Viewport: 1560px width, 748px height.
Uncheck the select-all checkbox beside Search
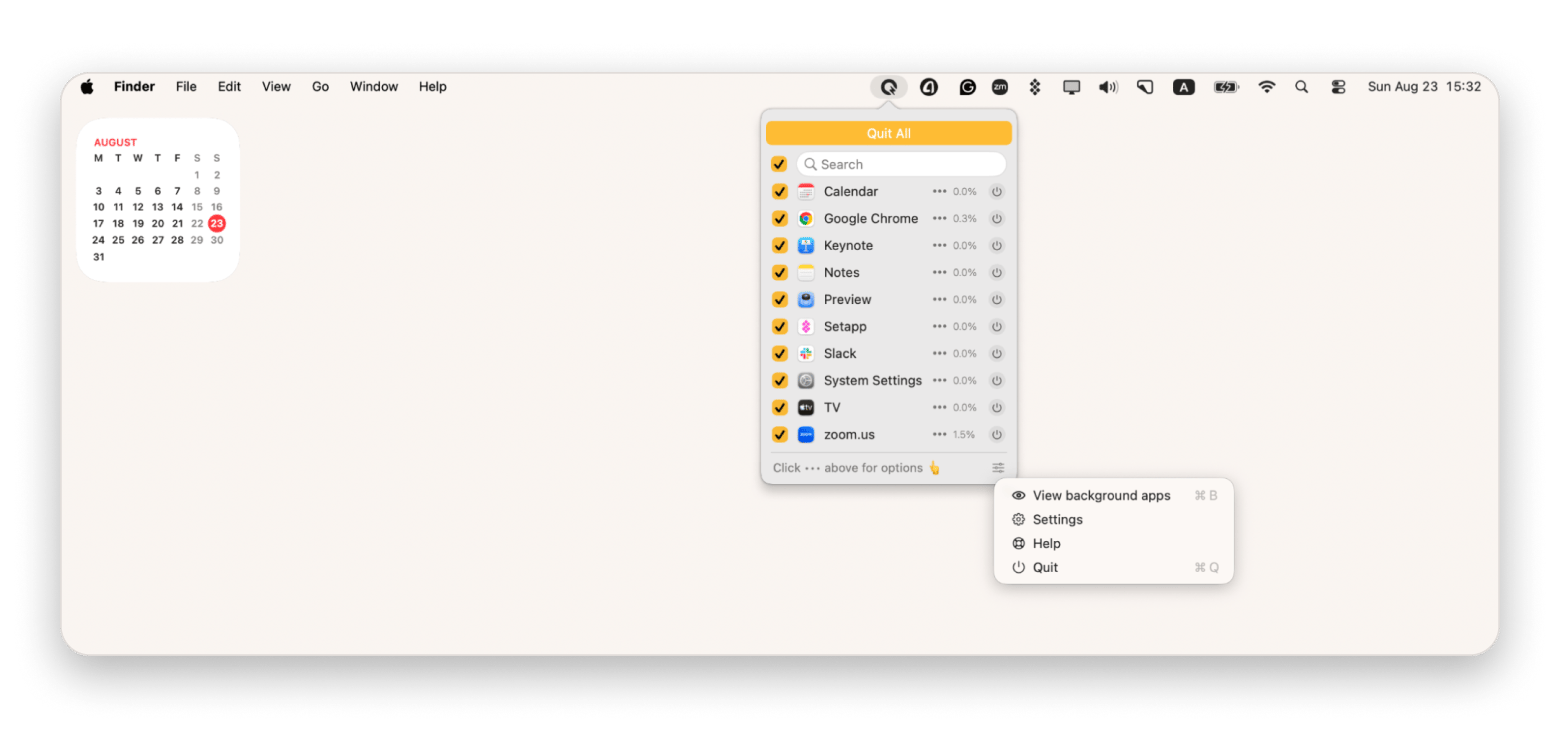tap(779, 164)
